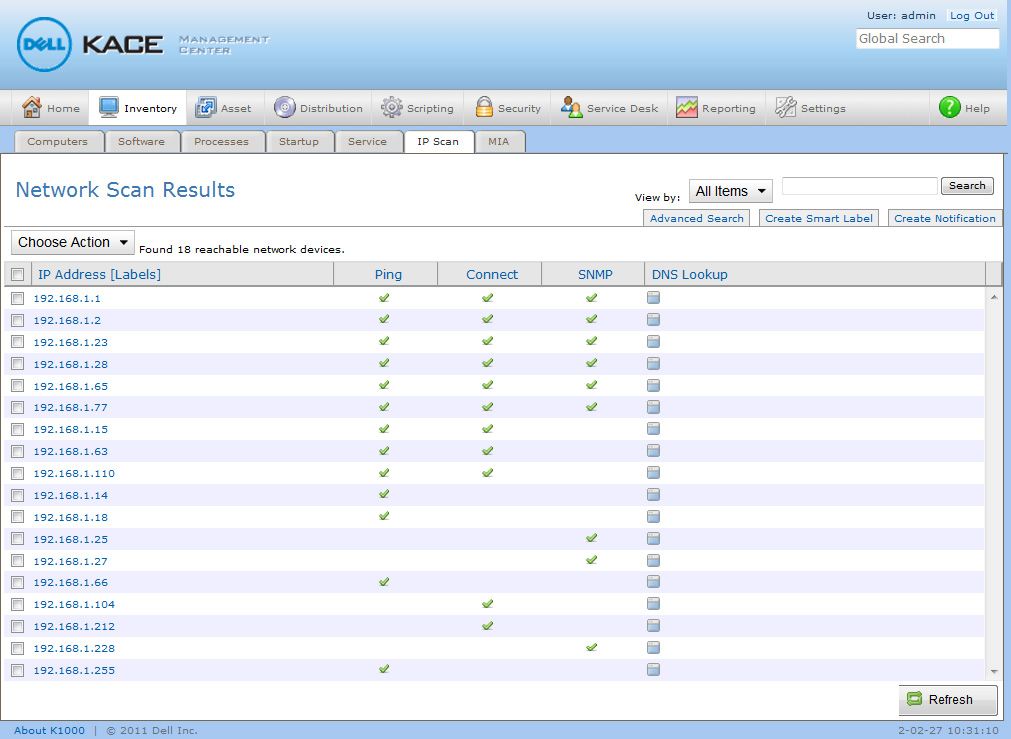Open DNS Lookup icon for 192.168.1.1

[x=653, y=297]
